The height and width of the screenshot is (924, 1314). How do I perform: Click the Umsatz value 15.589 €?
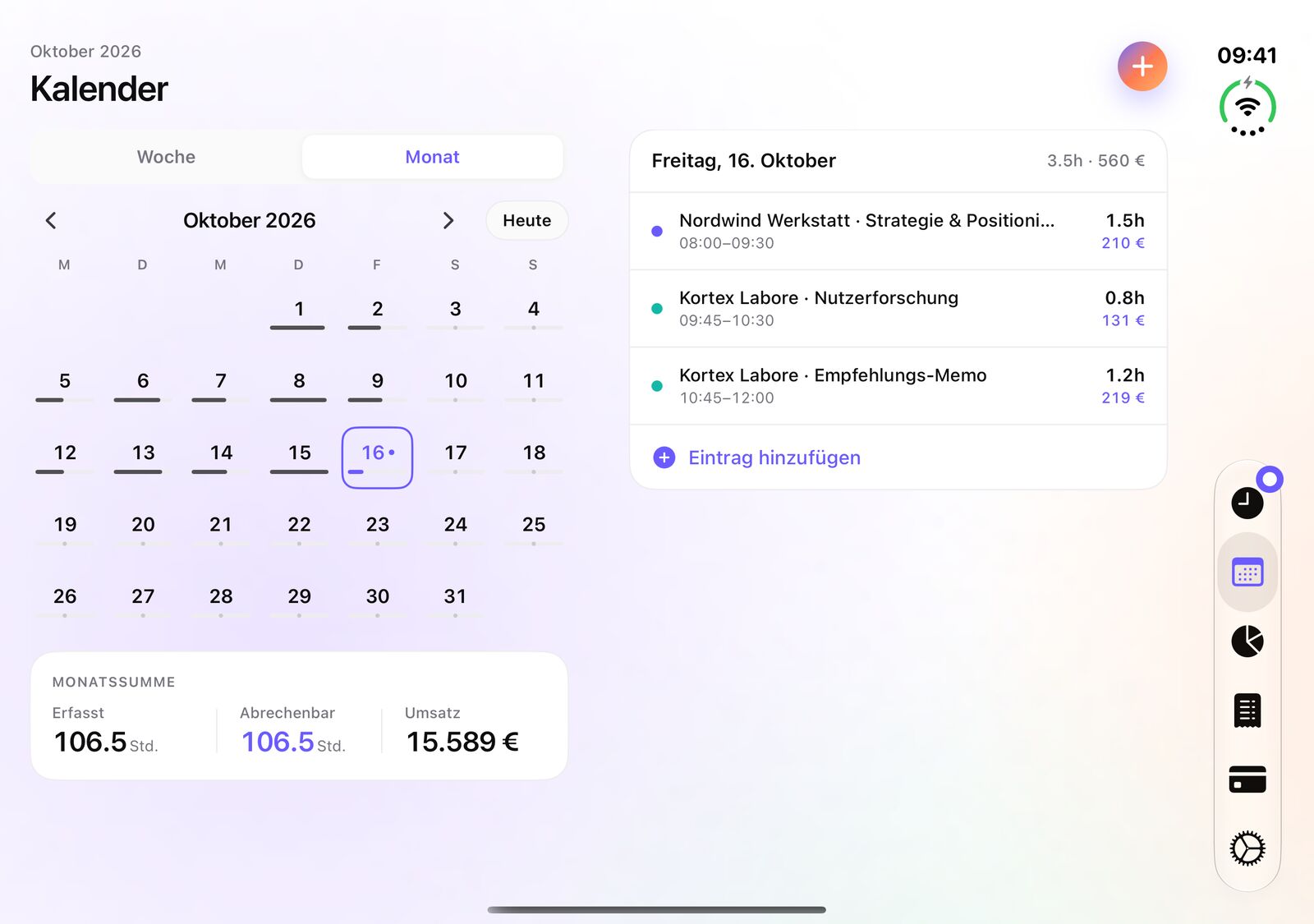pyautogui.click(x=462, y=742)
